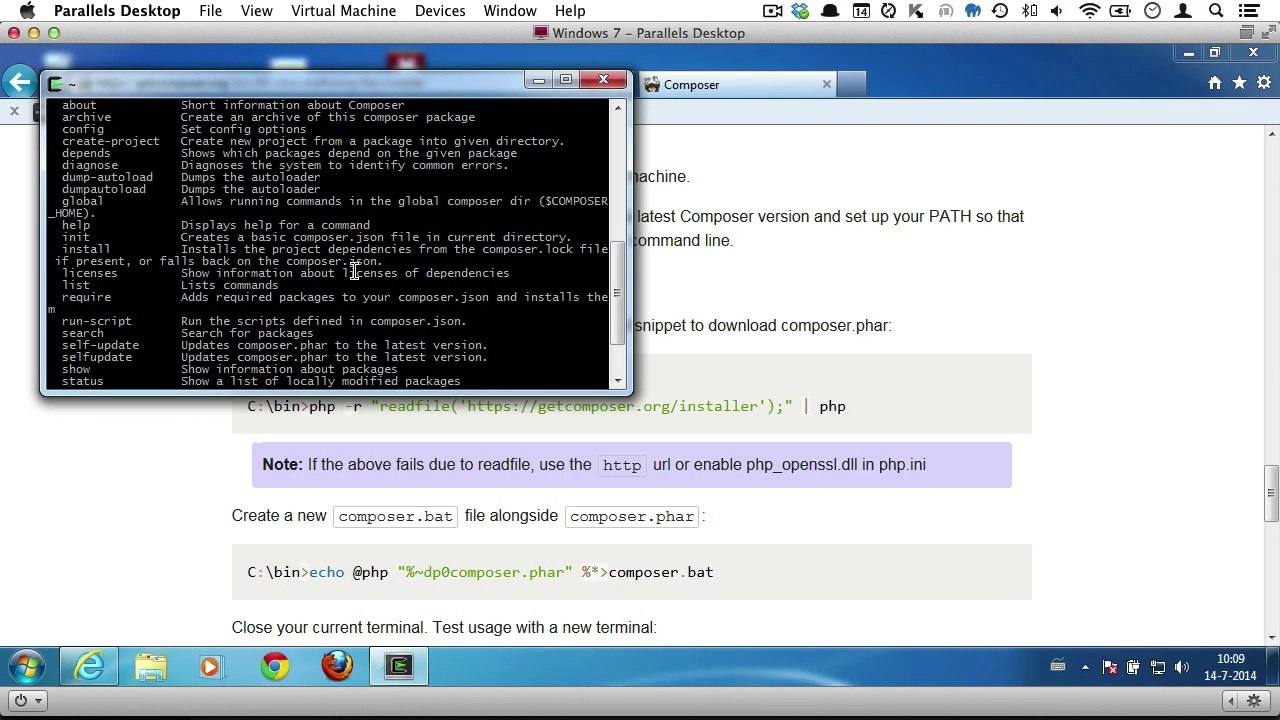Click the bowler hat menu bar icon
This screenshot has height=720, width=1280.
(830, 11)
